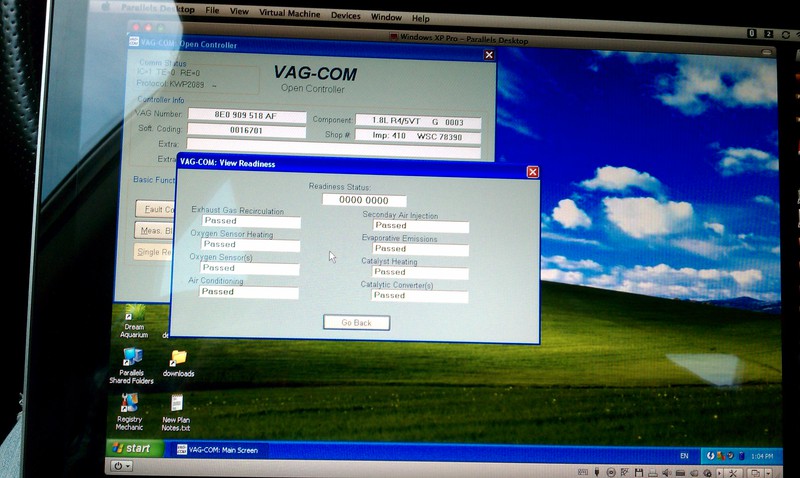The height and width of the screenshot is (478, 800).
Task: Click the Soft. Coding field 0016701
Action: pyautogui.click(x=246, y=131)
